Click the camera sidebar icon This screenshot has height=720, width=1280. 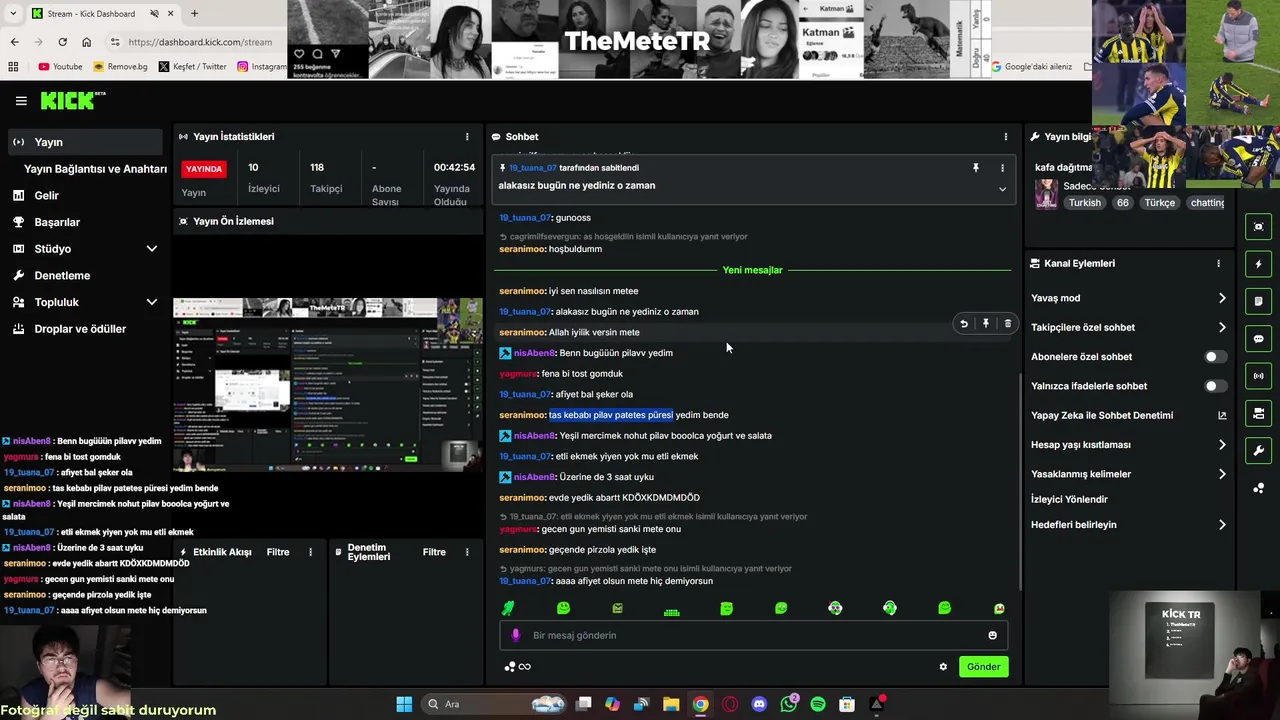[x=1259, y=413]
